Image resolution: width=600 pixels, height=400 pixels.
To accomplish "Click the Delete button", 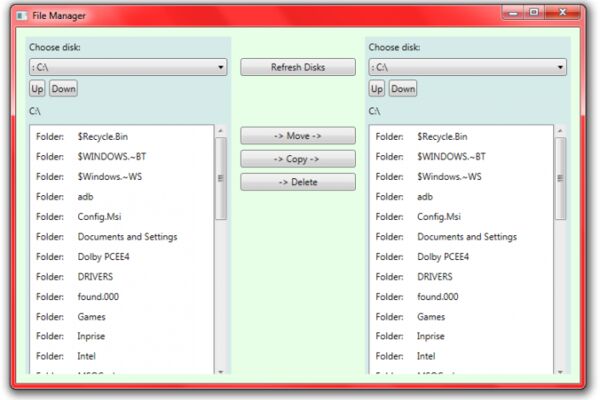I will coord(298,182).
